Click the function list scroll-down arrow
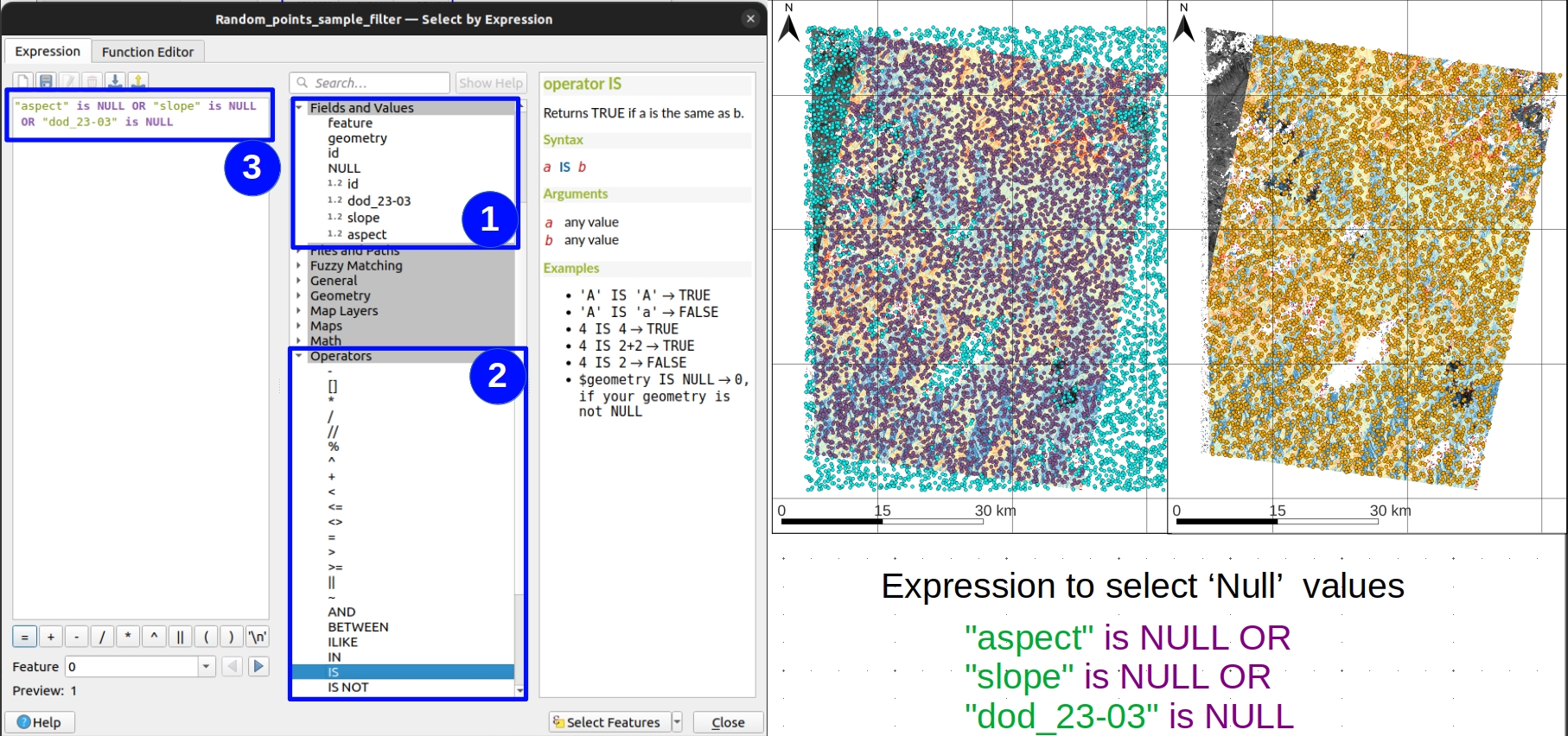 [x=519, y=690]
